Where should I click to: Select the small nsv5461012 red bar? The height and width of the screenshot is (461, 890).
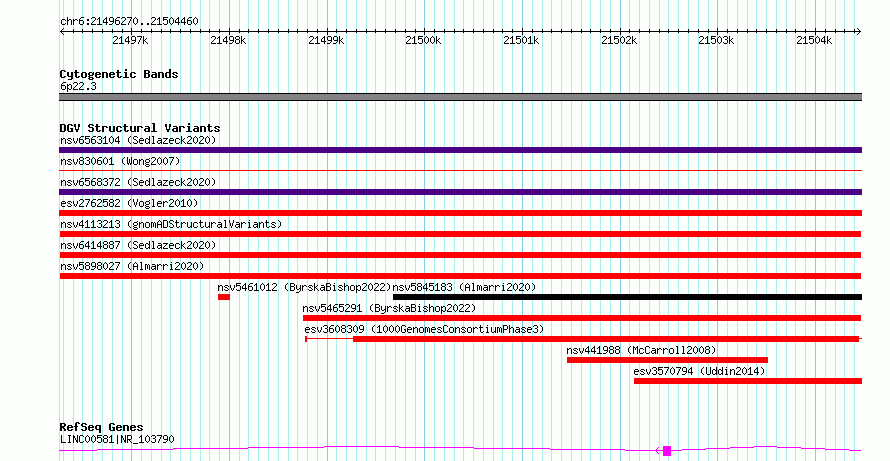click(x=224, y=297)
